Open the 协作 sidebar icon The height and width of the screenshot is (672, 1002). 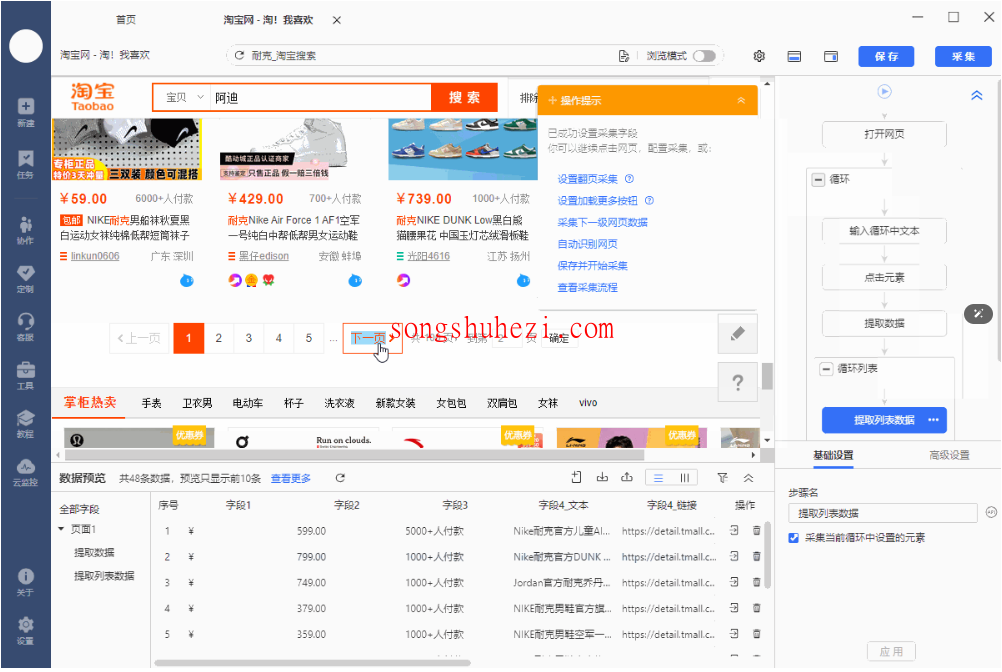coord(26,230)
